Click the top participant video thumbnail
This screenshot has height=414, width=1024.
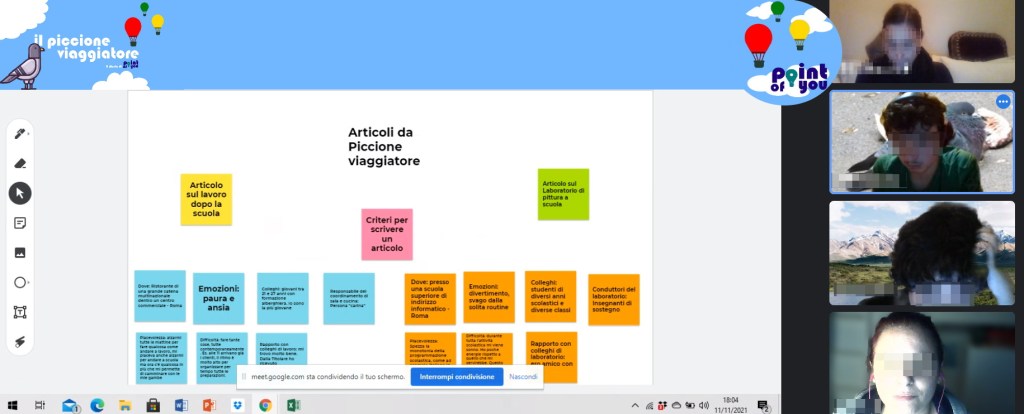[x=904, y=42]
